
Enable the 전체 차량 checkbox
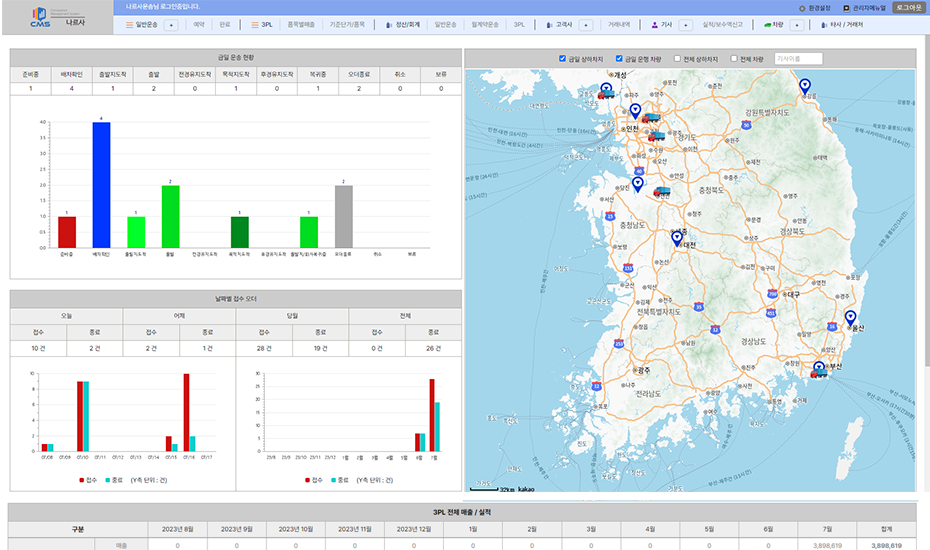(734, 58)
